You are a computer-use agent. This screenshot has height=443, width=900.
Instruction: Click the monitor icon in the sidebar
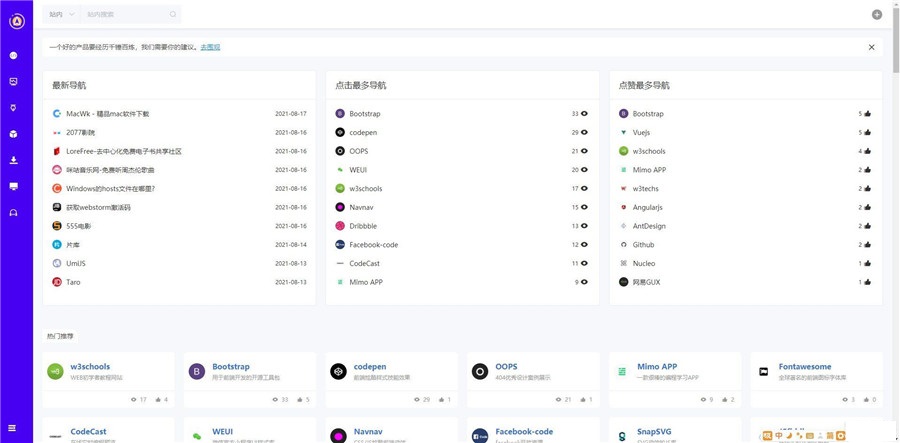(x=14, y=186)
